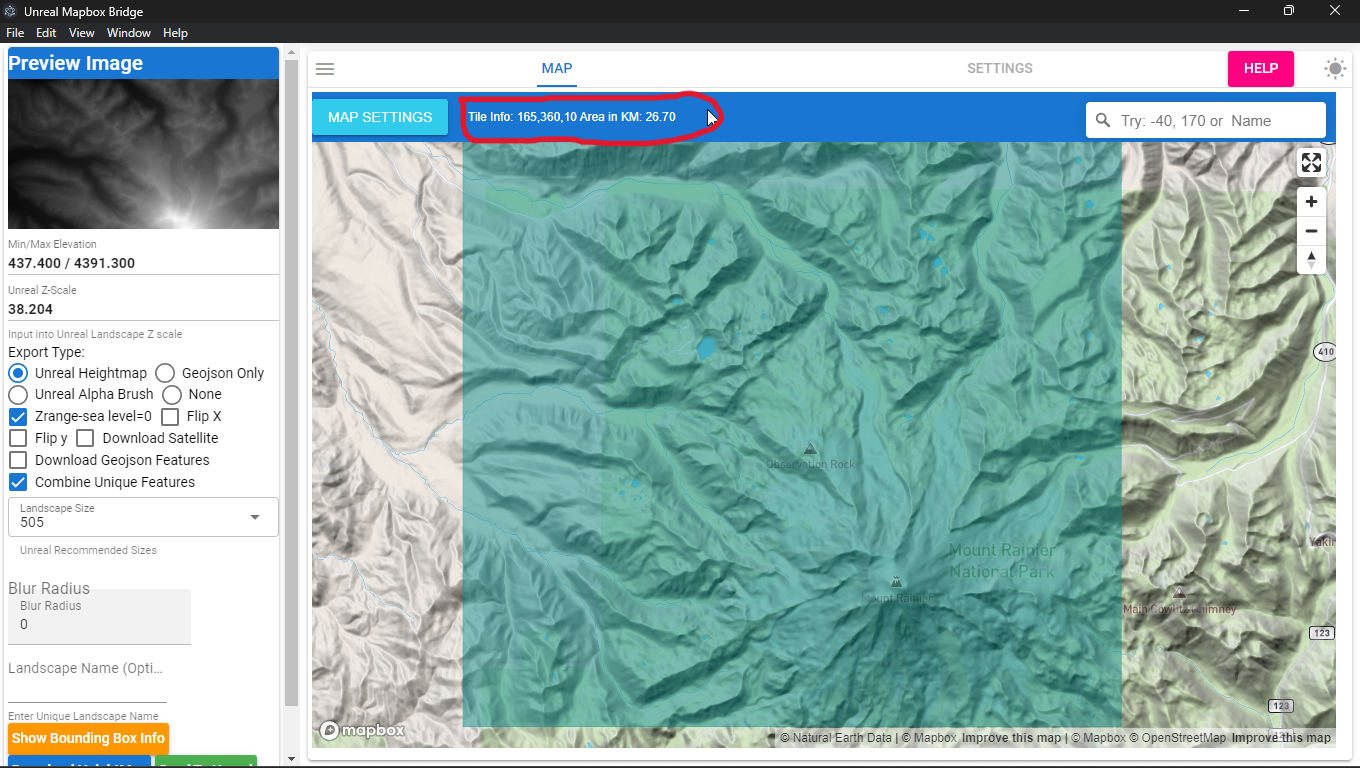Click the fullscreen map icon
Viewport: 1360px width, 768px height.
click(x=1311, y=163)
